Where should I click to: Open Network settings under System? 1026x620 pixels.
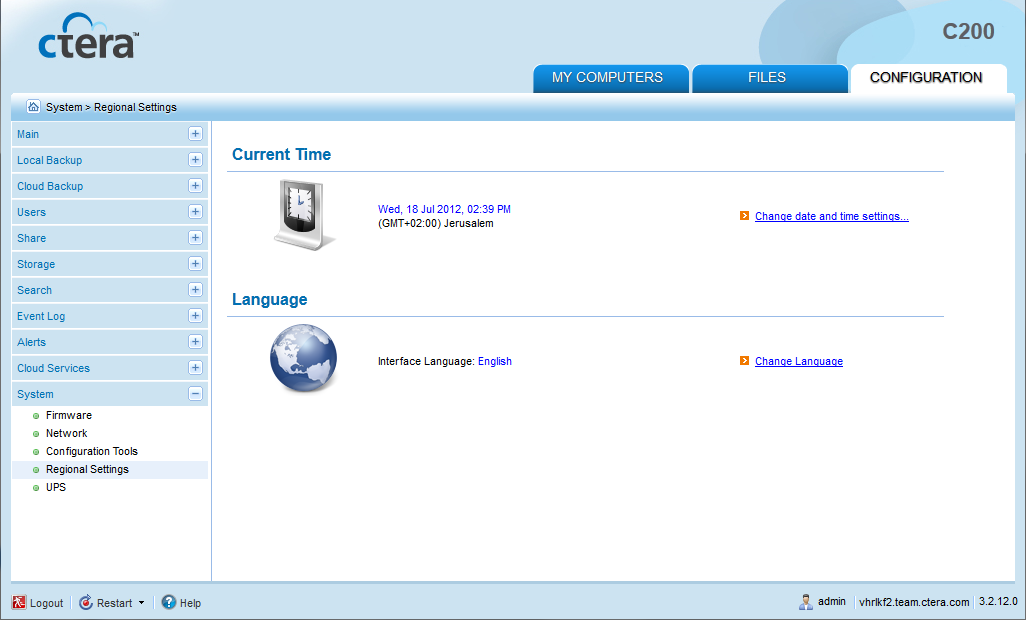(66, 433)
